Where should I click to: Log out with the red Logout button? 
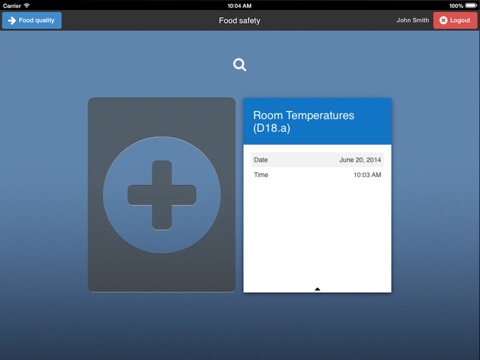pyautogui.click(x=455, y=20)
